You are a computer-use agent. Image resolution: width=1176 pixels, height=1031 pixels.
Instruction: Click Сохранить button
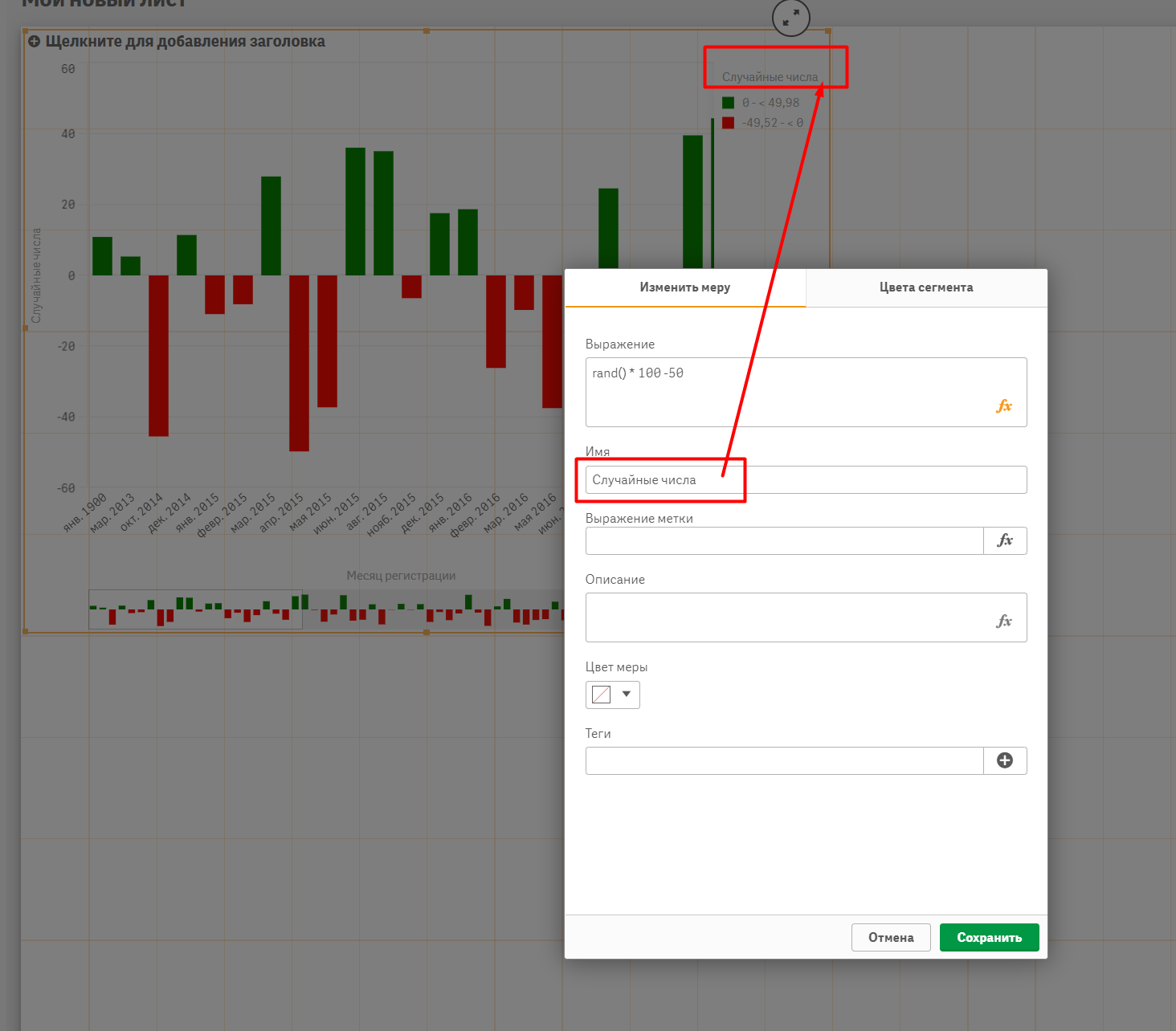[x=990, y=937]
